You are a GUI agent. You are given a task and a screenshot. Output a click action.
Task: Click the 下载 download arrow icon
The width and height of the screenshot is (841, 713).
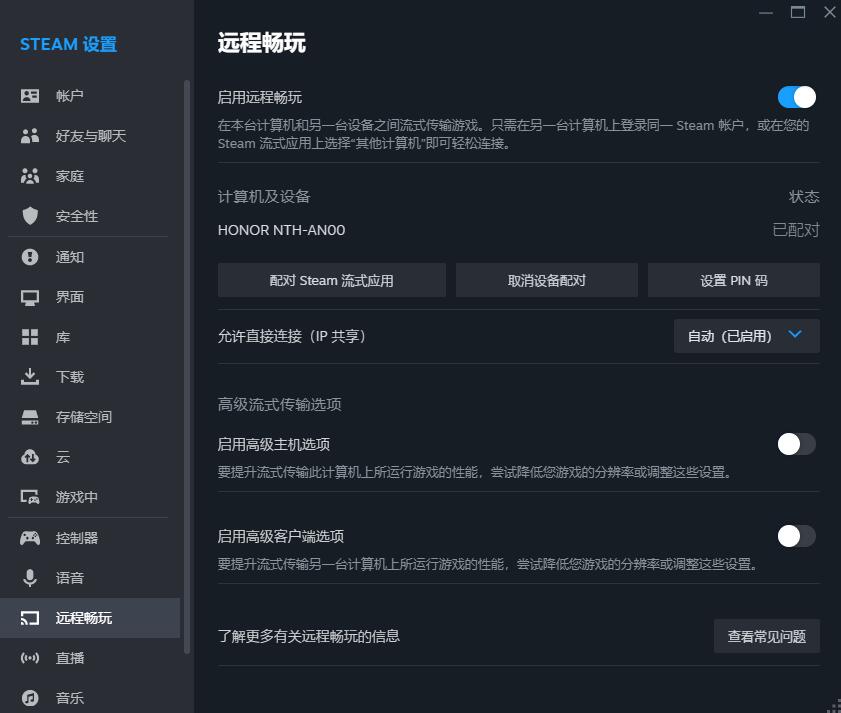(30, 377)
